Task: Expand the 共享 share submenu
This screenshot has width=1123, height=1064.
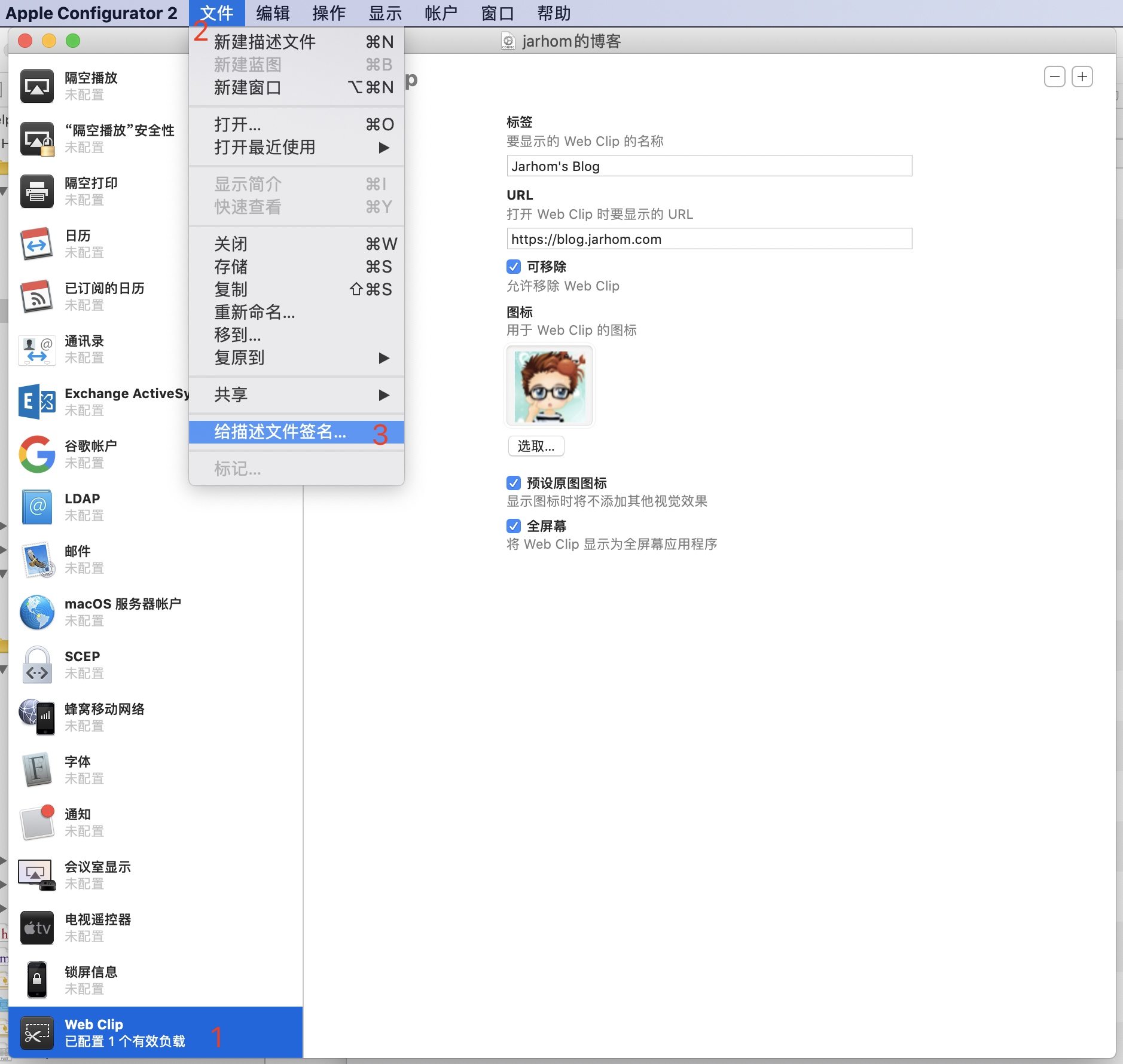Action: [x=232, y=395]
